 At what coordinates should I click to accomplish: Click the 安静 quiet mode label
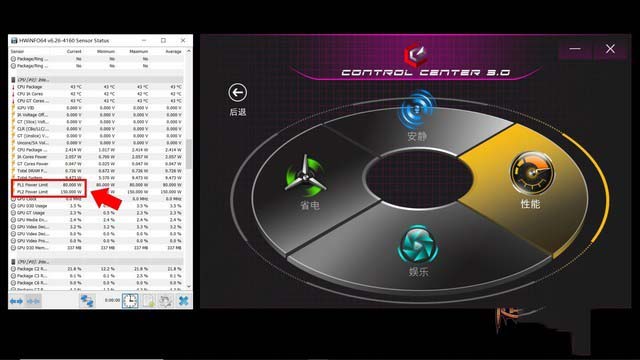[x=417, y=136]
